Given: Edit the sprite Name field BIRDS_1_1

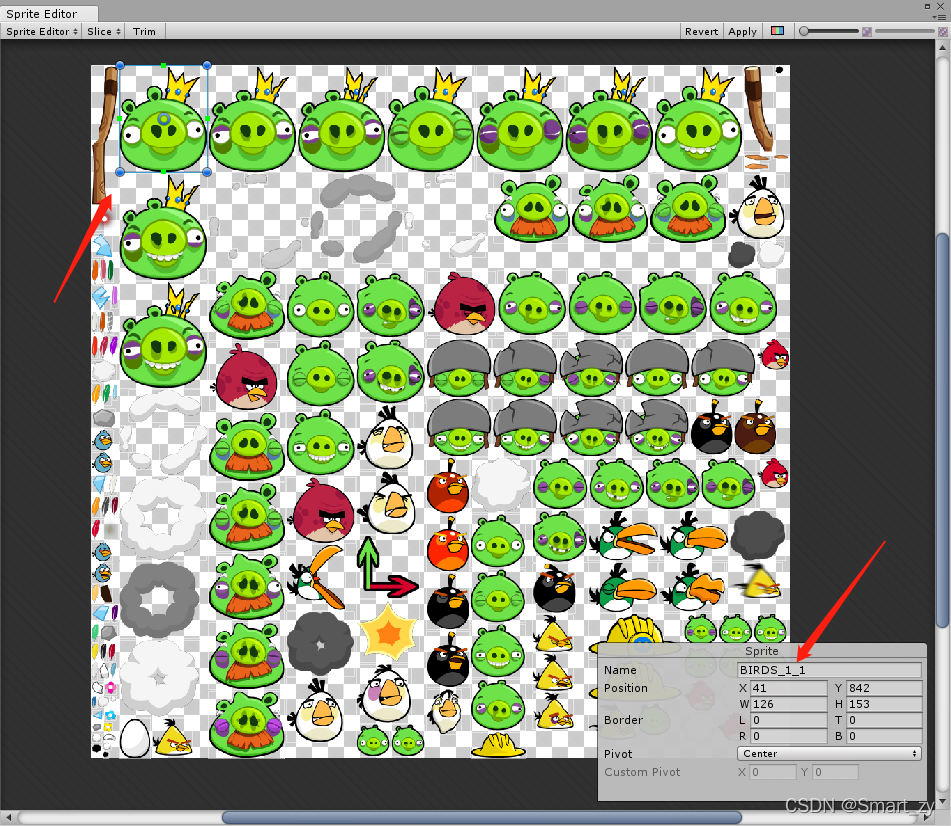Looking at the screenshot, I should [x=830, y=669].
